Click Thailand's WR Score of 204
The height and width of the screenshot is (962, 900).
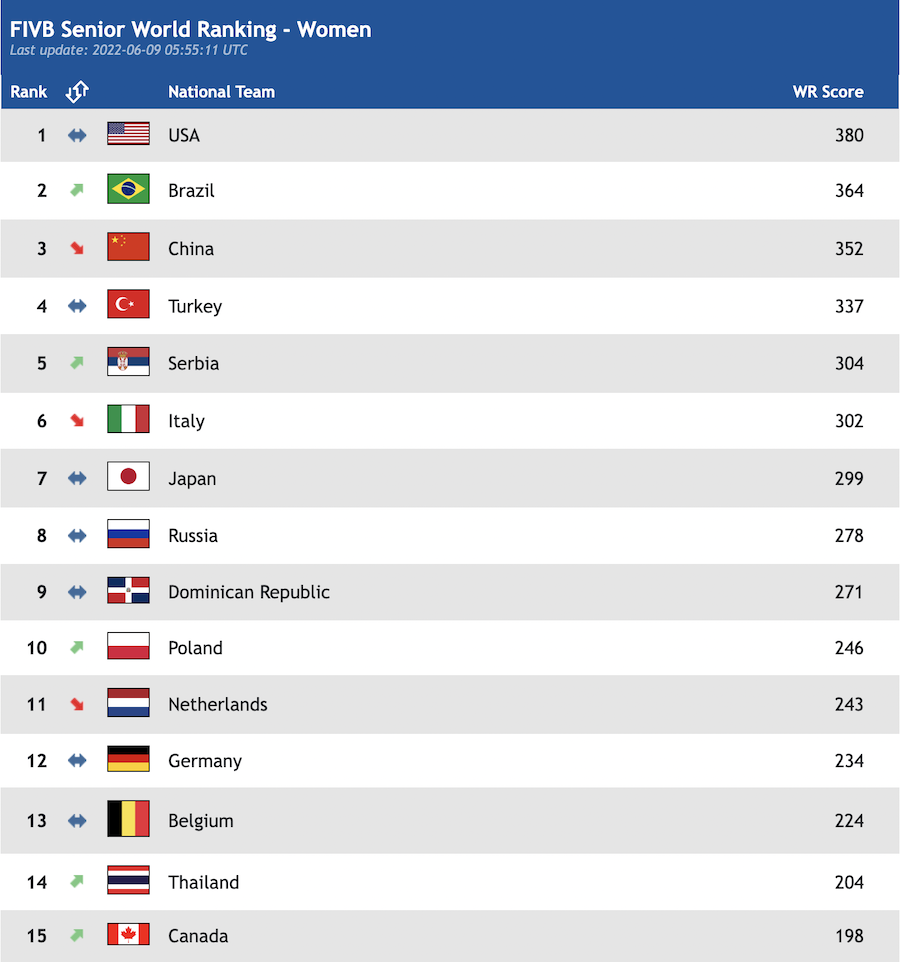[849, 882]
